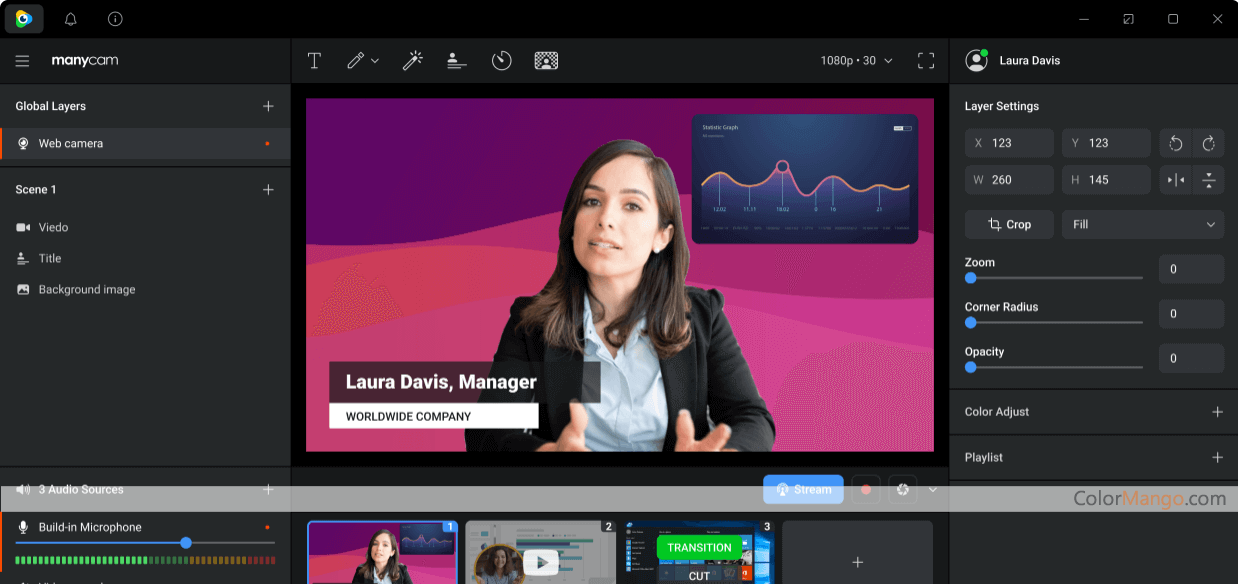
Task: Click the Crop button
Action: tap(1009, 224)
